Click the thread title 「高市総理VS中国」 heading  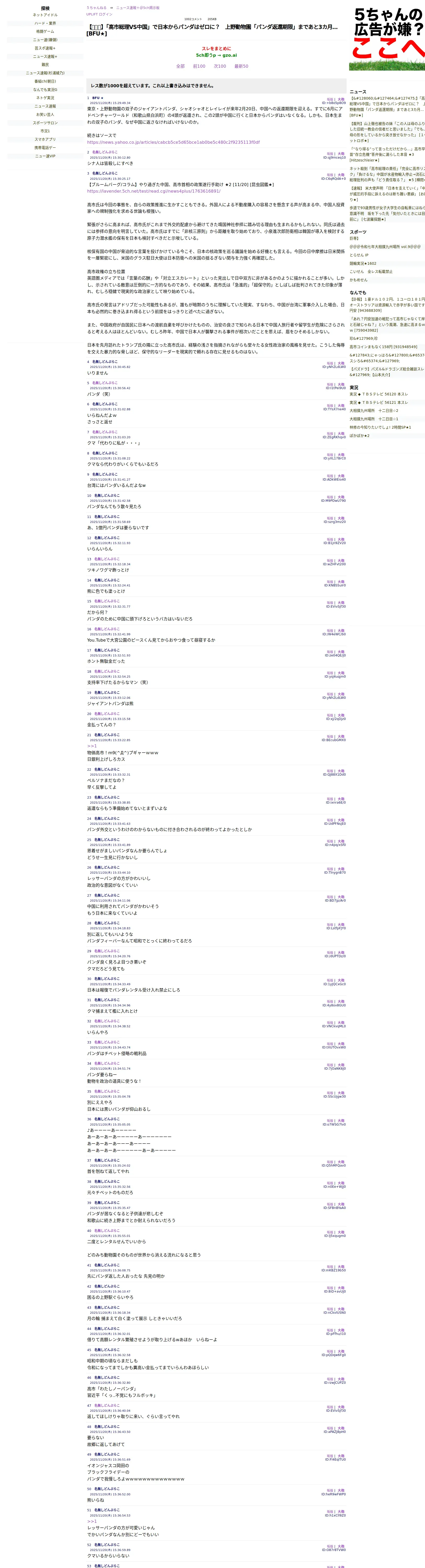pyautogui.click(x=212, y=30)
